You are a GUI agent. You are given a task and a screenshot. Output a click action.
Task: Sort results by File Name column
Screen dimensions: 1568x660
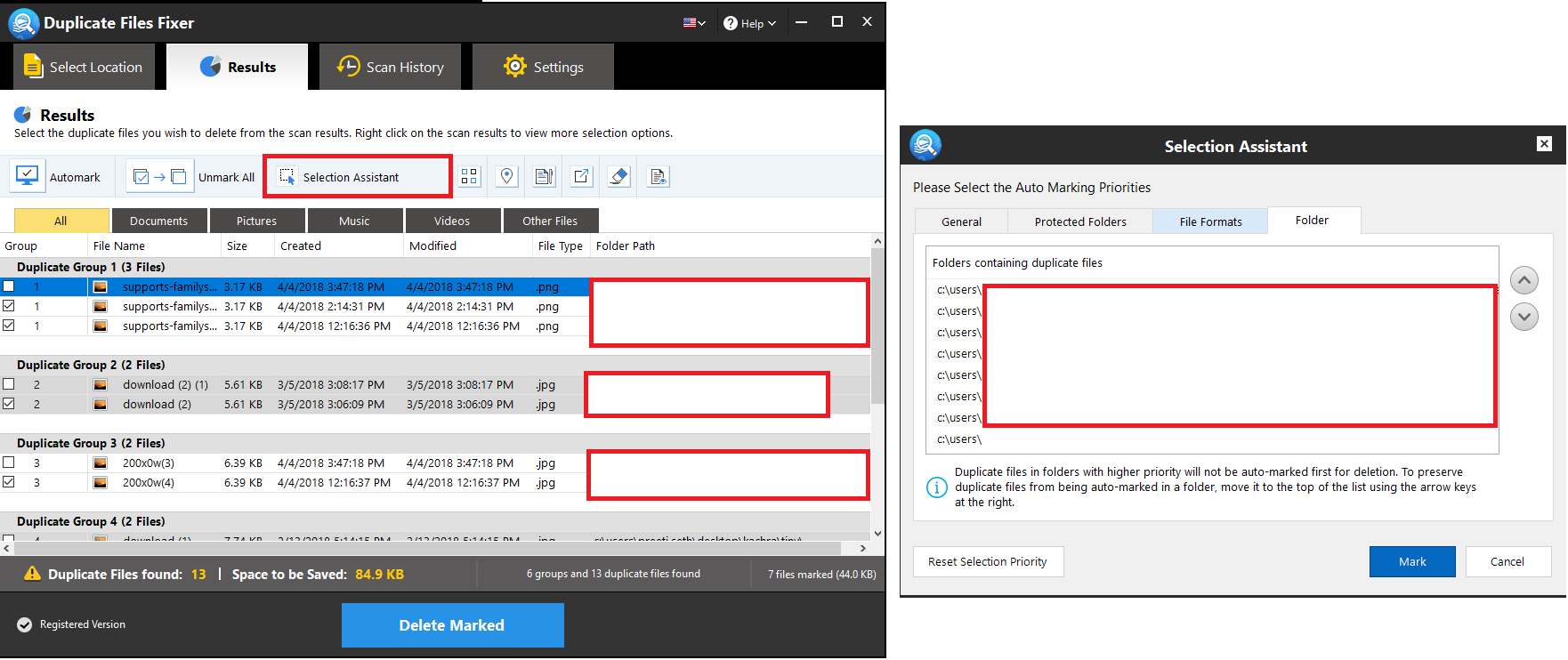click(154, 245)
